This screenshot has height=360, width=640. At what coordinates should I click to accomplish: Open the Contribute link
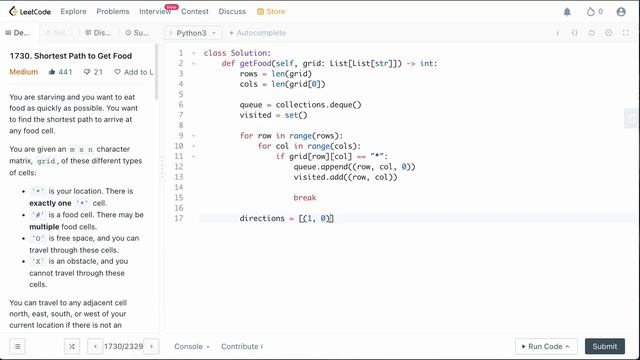pyautogui.click(x=242, y=346)
